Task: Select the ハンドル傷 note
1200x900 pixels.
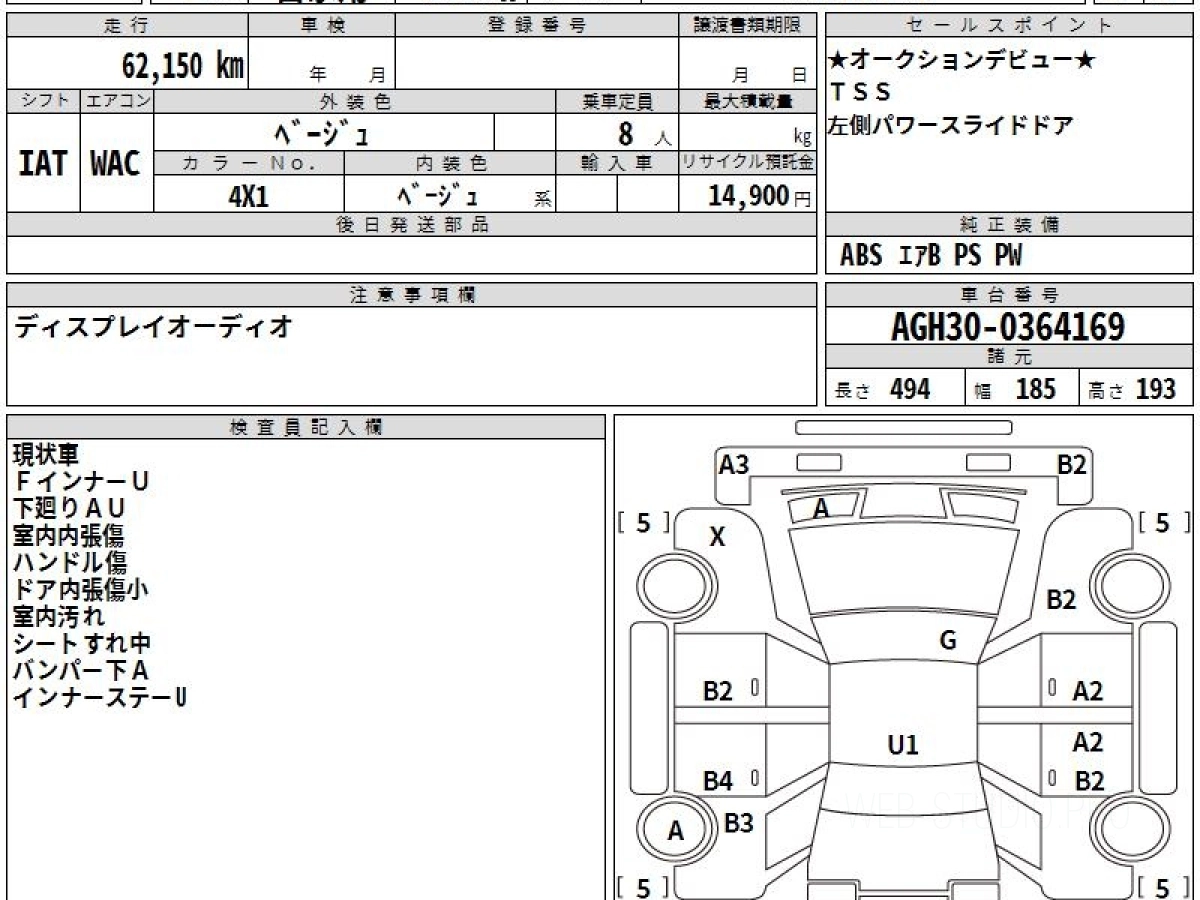Action: (x=70, y=563)
